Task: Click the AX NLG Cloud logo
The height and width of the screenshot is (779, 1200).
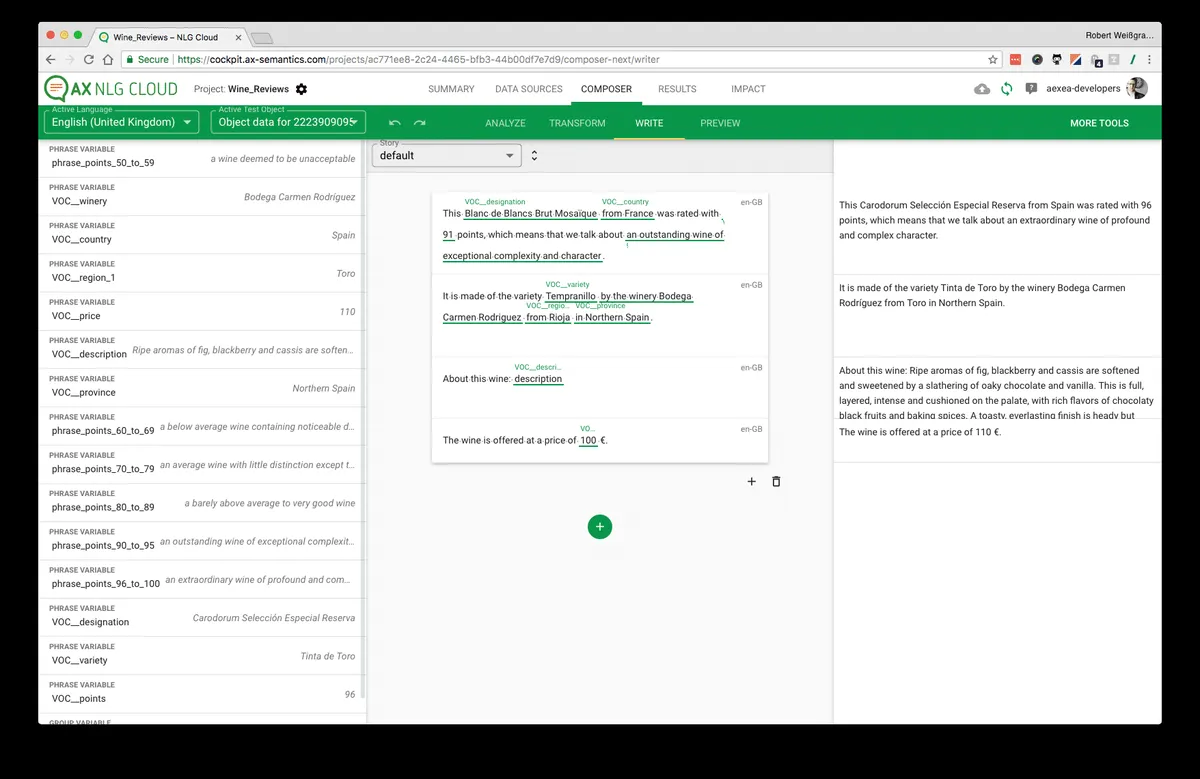Action: tap(112, 89)
